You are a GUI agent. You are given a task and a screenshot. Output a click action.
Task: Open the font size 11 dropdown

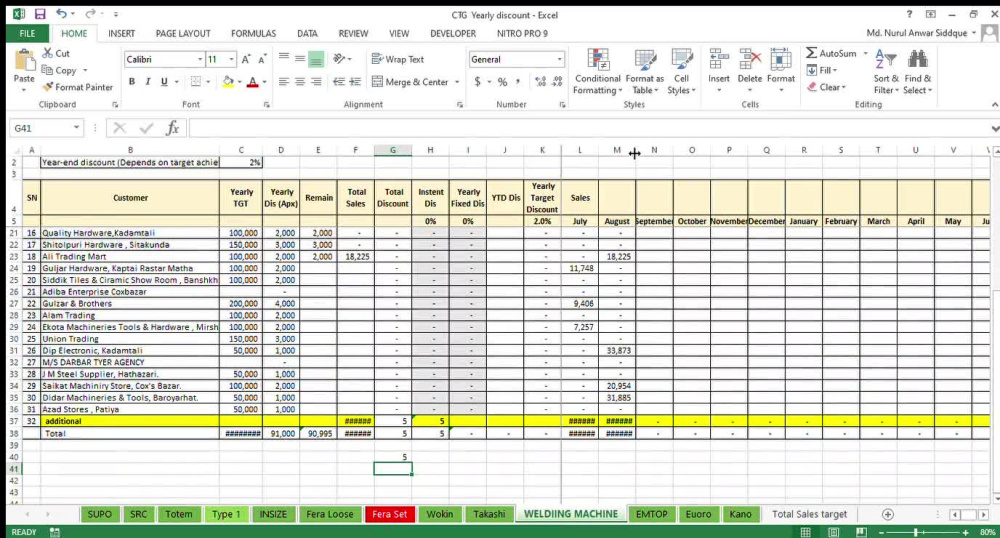[x=232, y=59]
